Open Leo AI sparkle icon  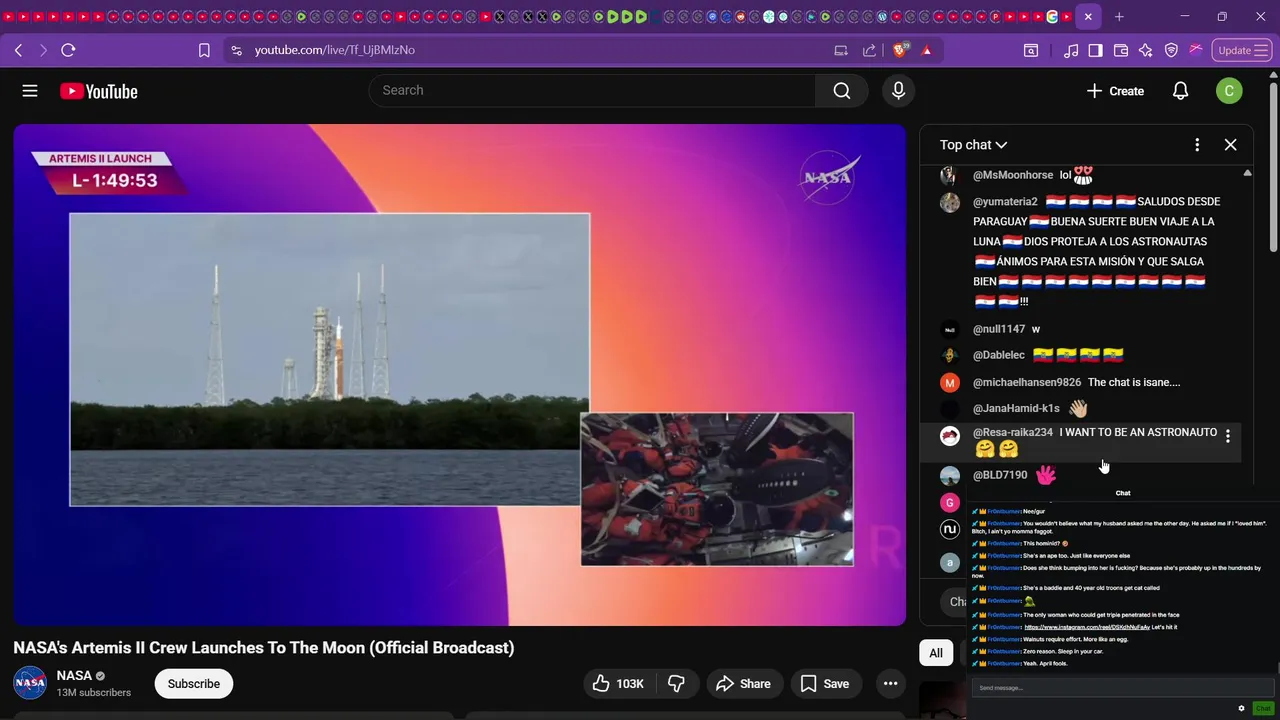[1146, 50]
